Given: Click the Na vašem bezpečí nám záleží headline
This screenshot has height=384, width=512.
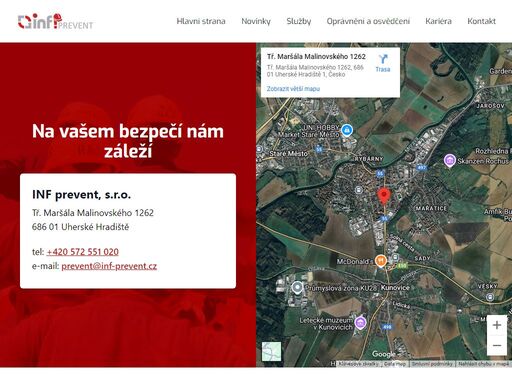Looking at the screenshot, I should pos(128,141).
